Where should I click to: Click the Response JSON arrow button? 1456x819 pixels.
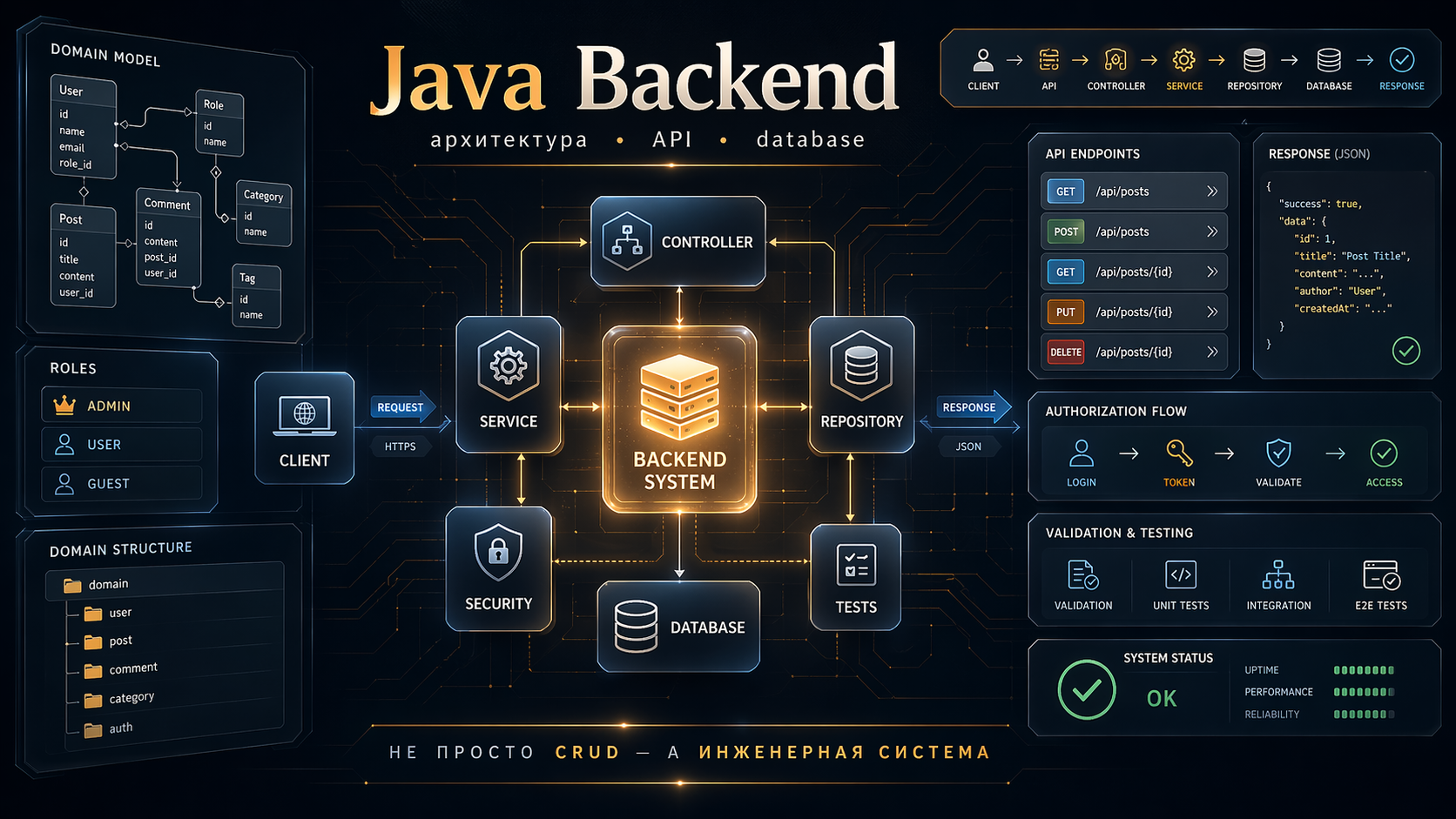973,407
